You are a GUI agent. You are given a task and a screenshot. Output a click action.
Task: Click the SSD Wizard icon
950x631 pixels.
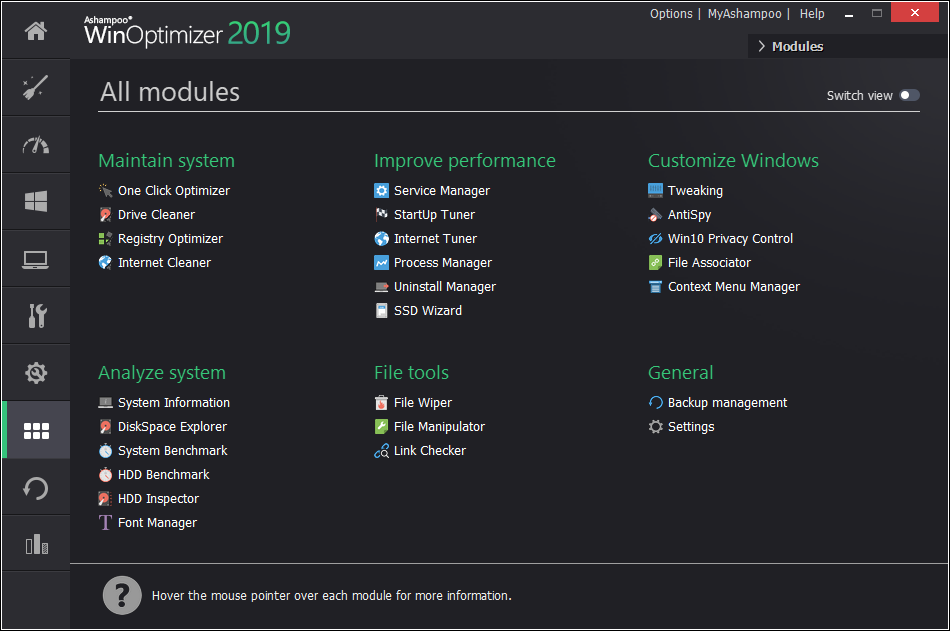pyautogui.click(x=381, y=311)
